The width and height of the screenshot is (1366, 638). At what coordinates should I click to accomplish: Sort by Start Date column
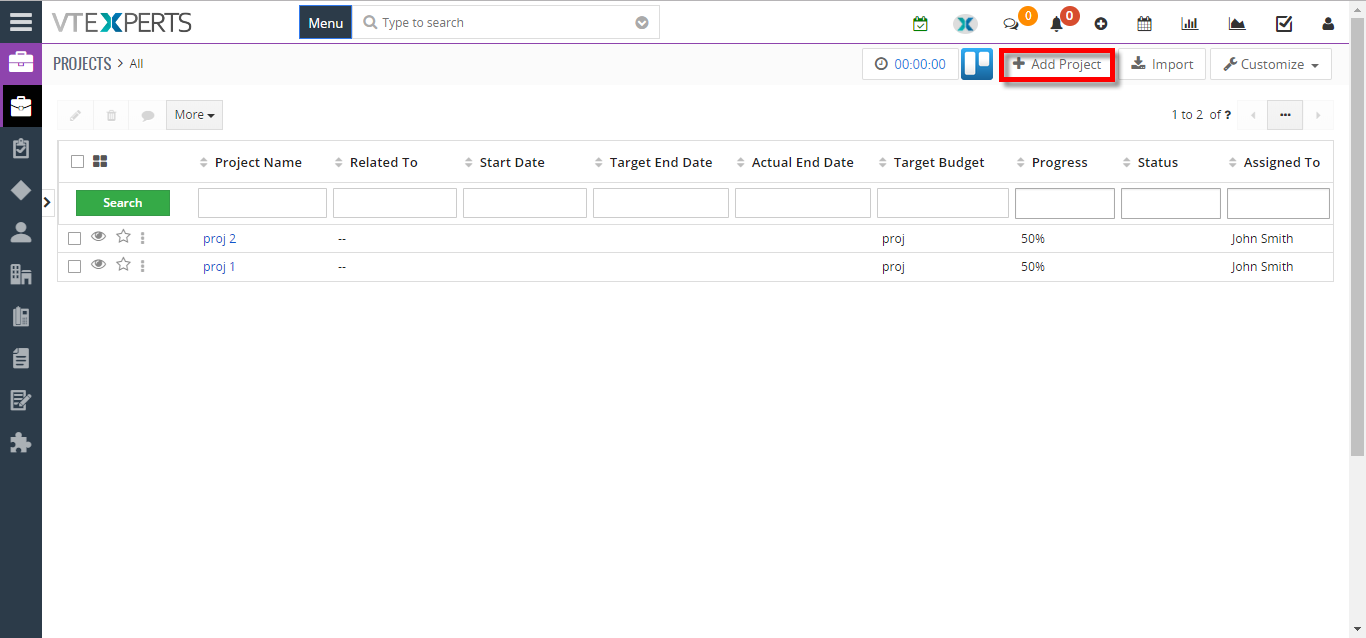click(x=512, y=162)
